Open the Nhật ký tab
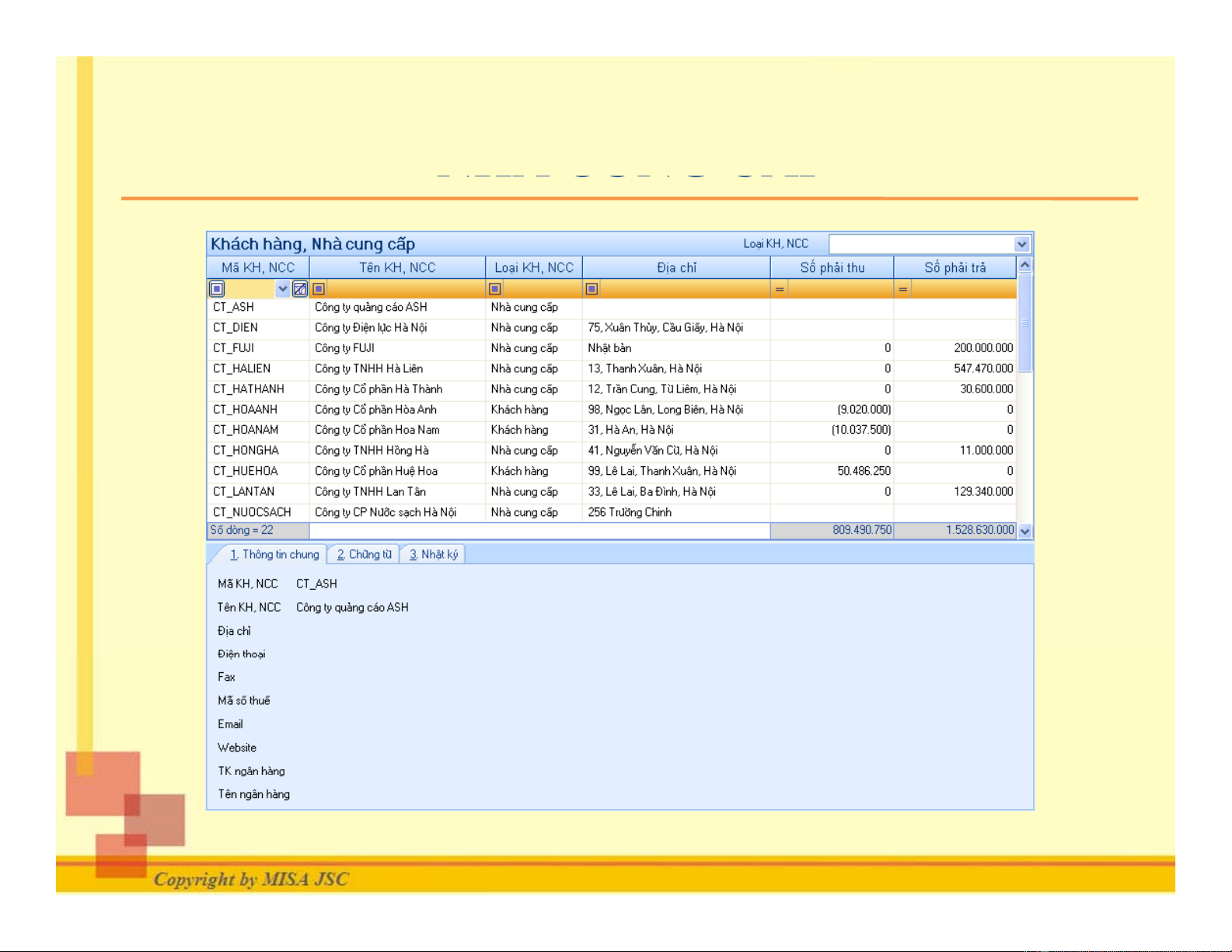 (433, 554)
